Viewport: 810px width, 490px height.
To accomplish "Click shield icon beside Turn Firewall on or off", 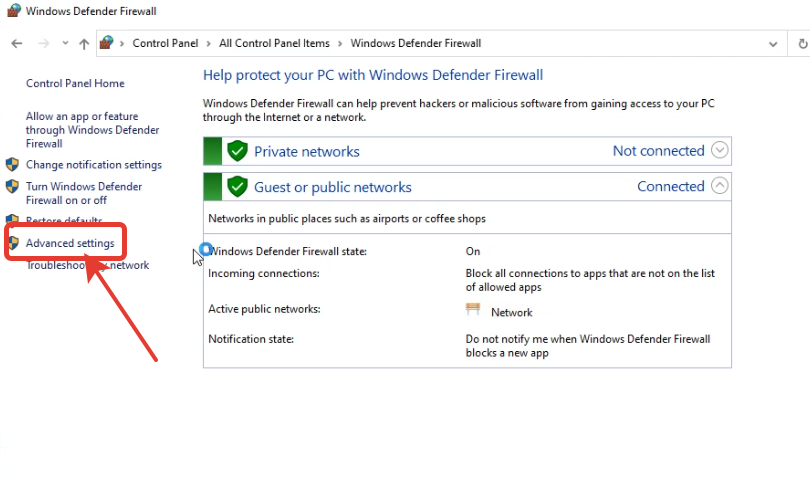I will (x=12, y=186).
